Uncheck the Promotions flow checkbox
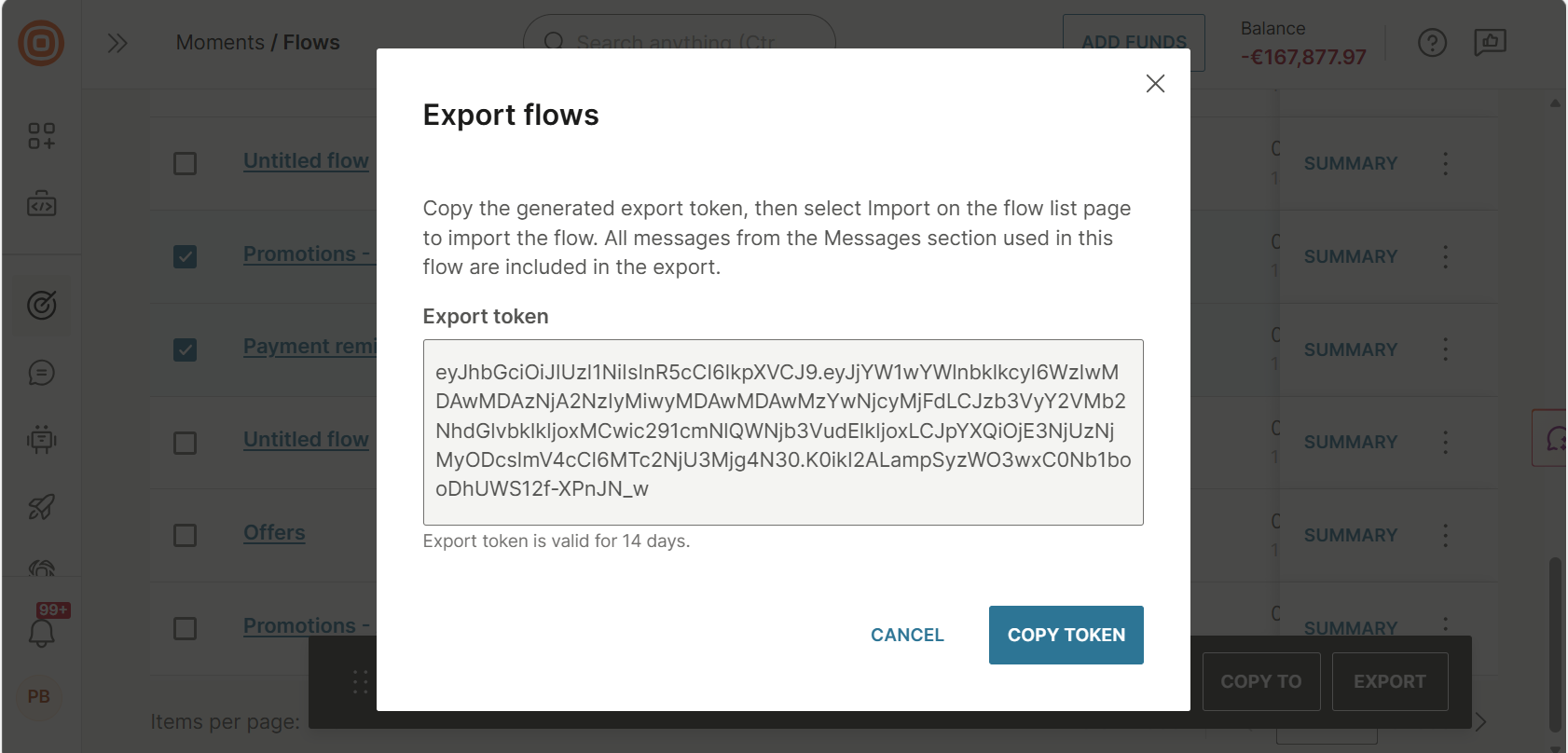This screenshot has width=1568, height=753. [x=186, y=256]
